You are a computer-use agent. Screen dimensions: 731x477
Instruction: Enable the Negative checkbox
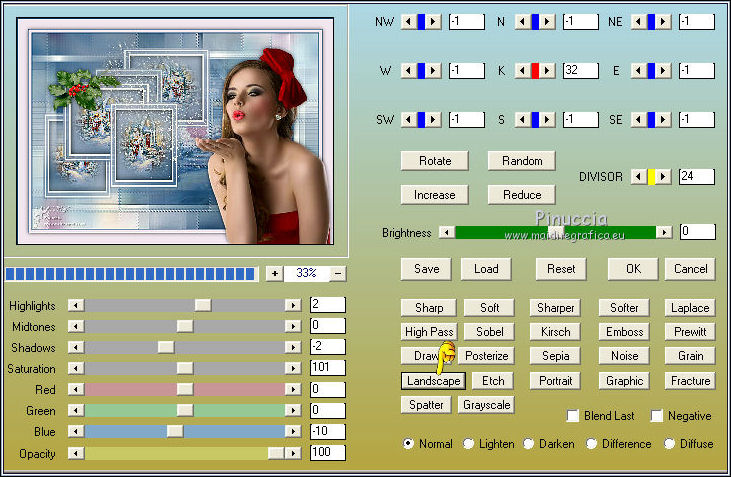pos(657,416)
